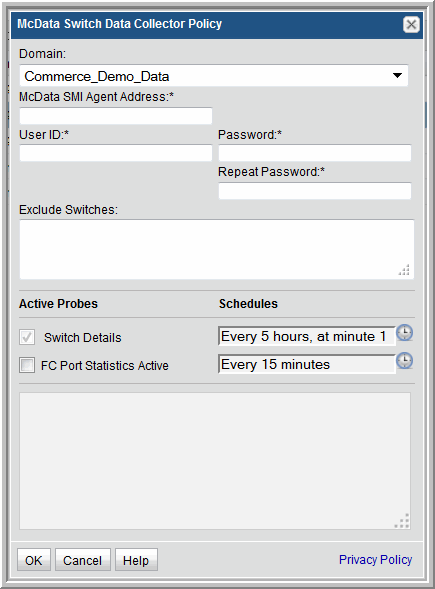This screenshot has height=589, width=435.
Task: Select the Password input field
Action: tap(315, 153)
